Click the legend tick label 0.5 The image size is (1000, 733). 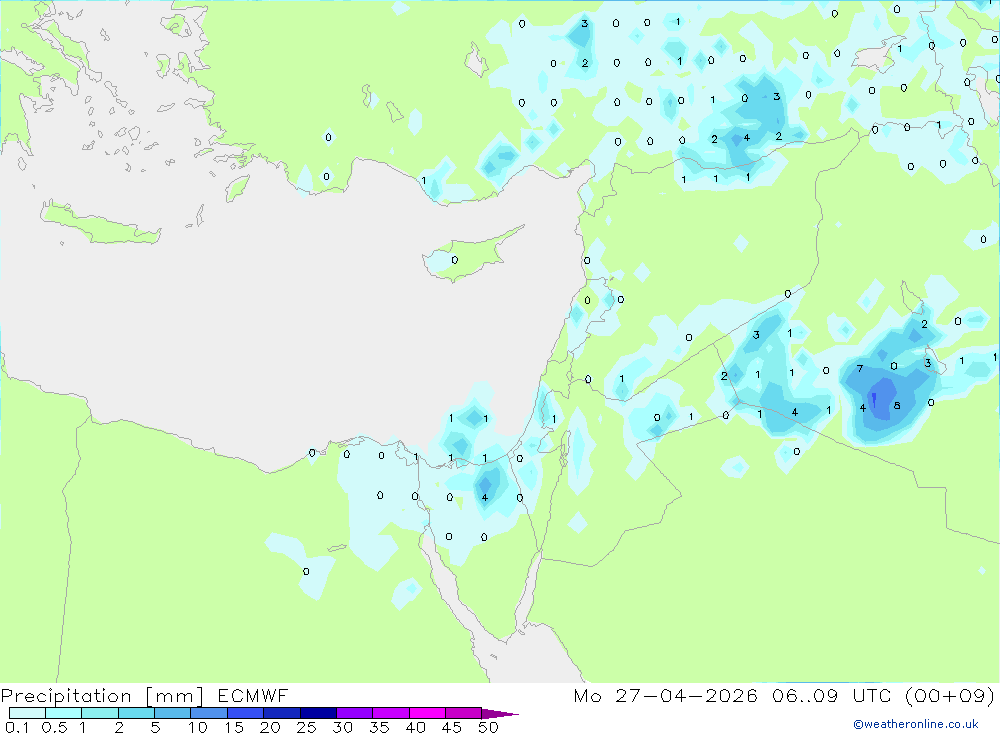54,727
